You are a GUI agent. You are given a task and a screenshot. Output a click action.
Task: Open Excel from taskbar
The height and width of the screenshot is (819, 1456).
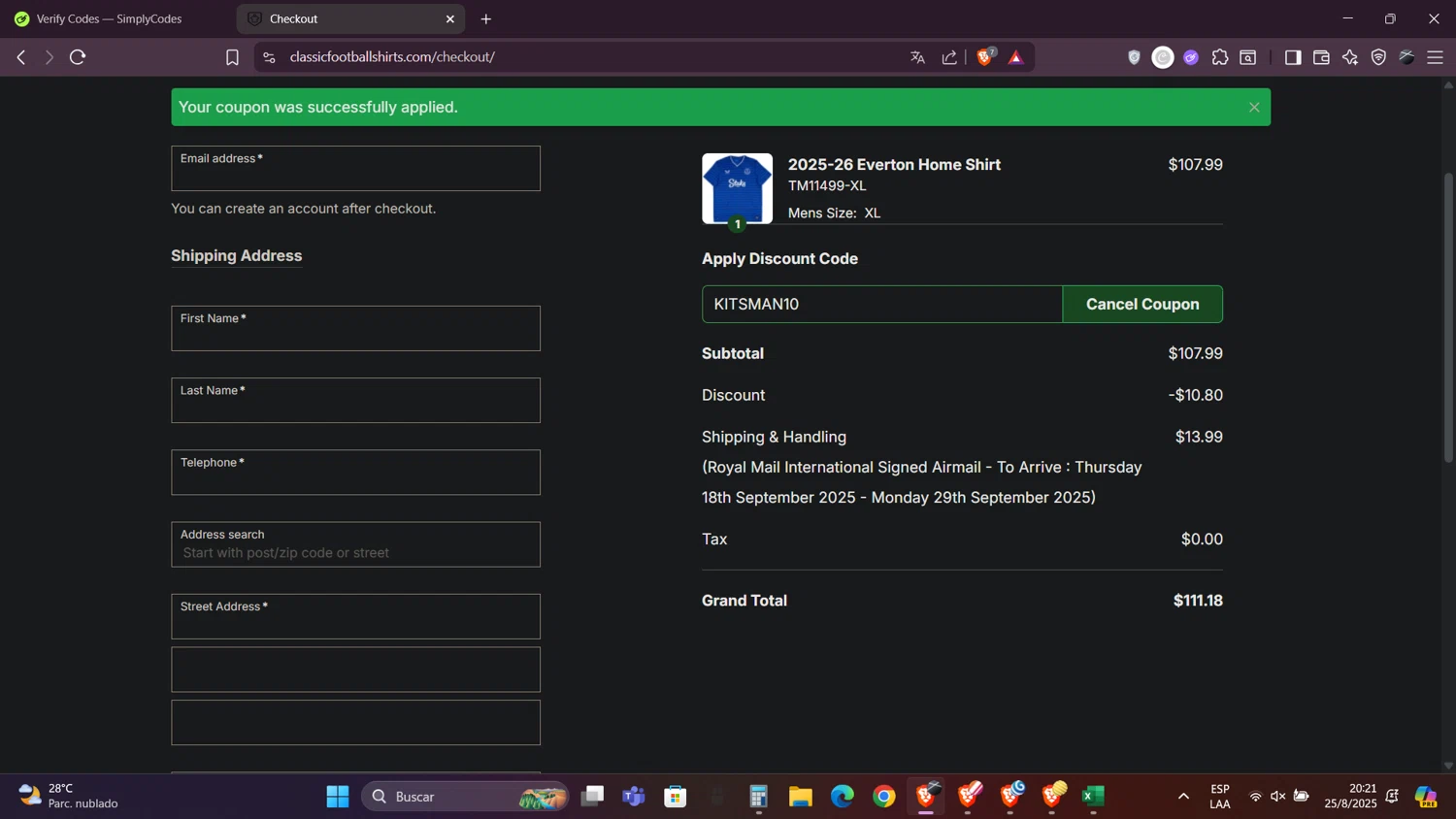pos(1093,797)
